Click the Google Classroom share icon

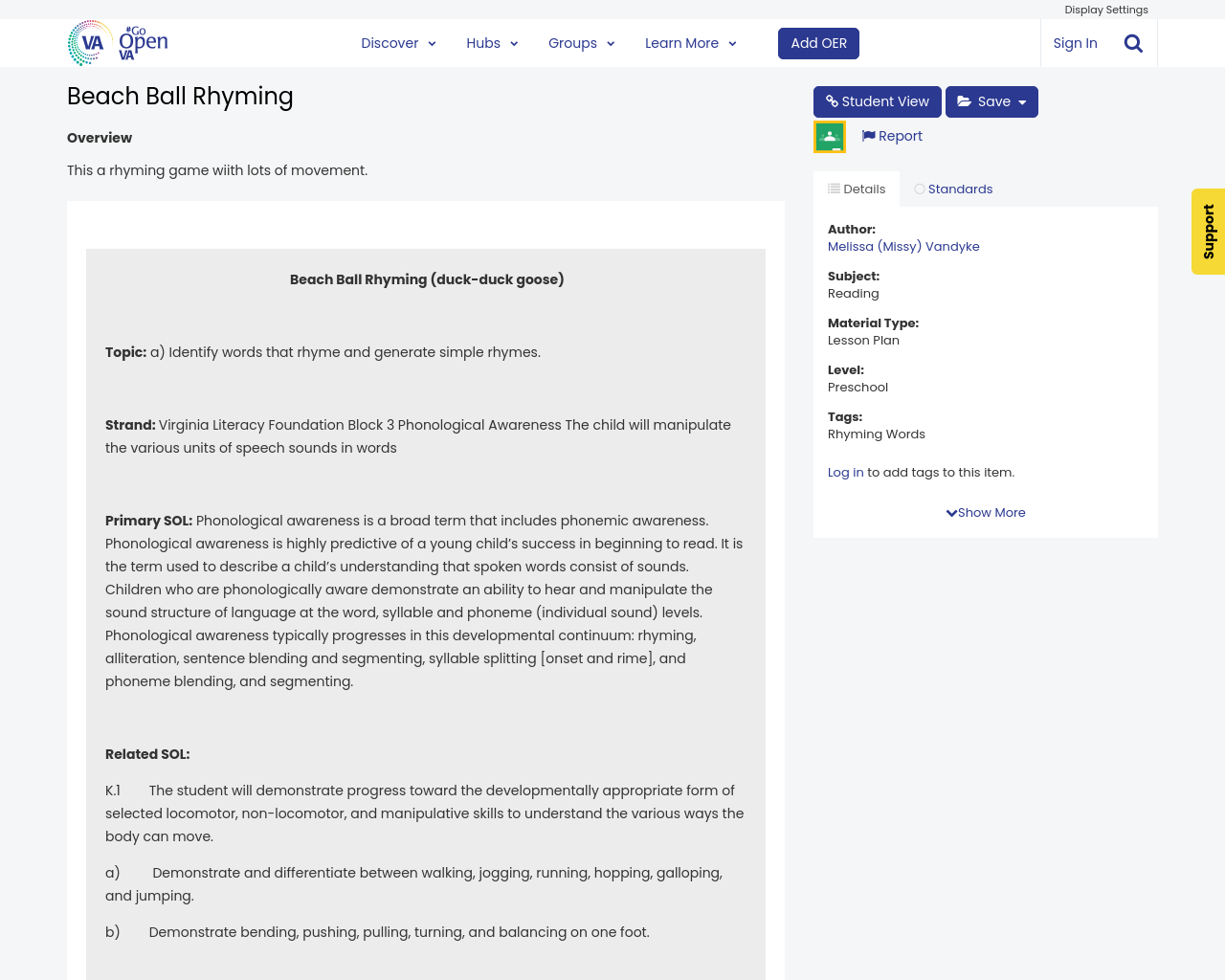830,137
